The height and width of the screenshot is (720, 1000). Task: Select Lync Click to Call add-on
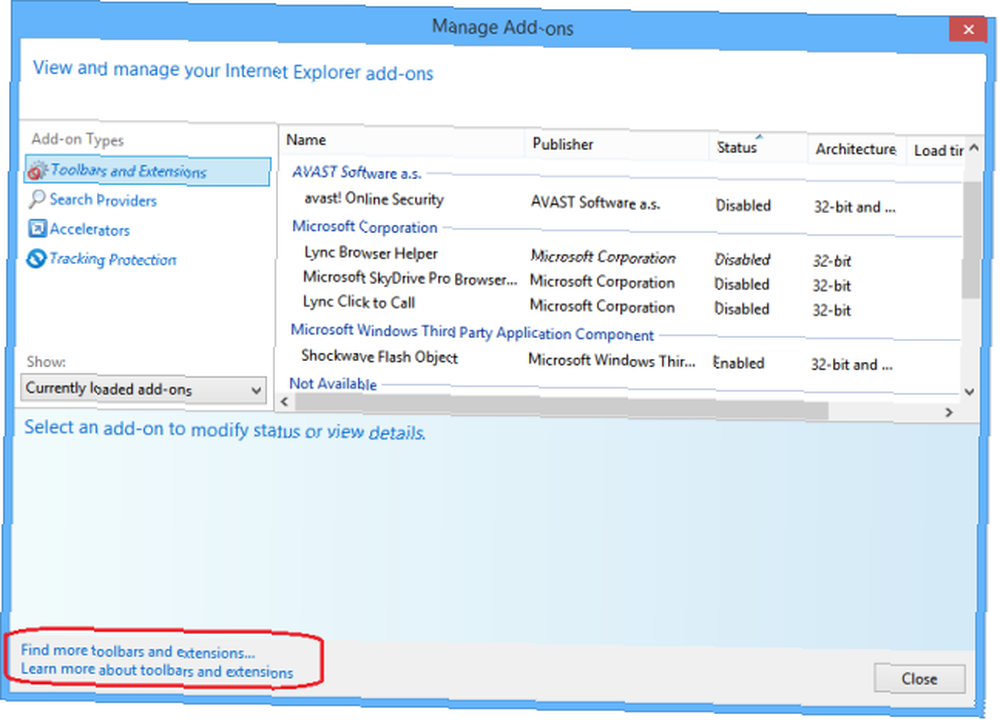pos(358,302)
